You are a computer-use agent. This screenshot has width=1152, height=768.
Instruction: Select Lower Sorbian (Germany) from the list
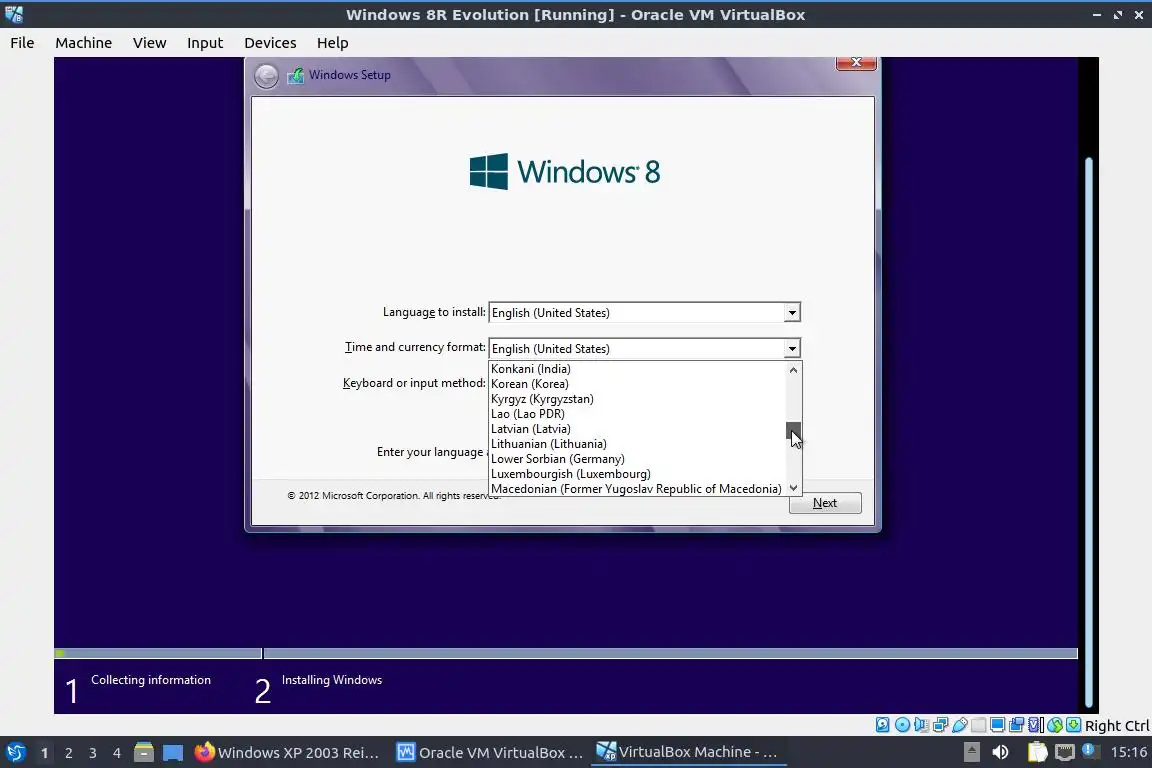pos(636,459)
